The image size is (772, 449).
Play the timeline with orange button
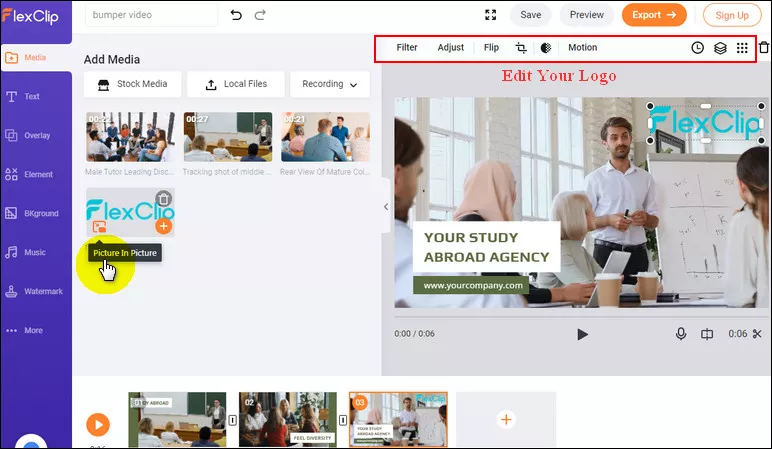[x=98, y=424]
